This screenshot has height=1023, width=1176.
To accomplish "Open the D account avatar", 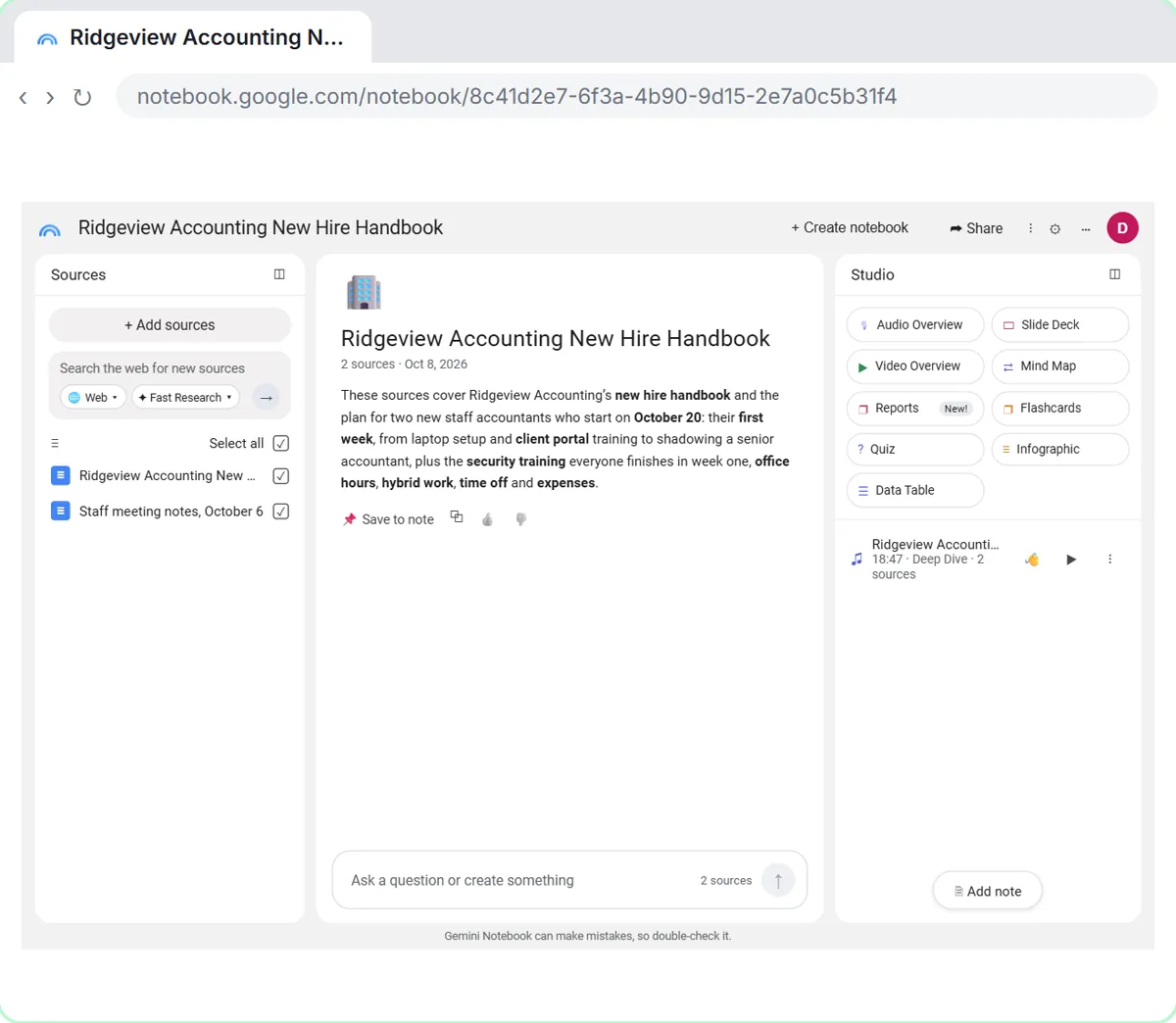I will (x=1122, y=228).
